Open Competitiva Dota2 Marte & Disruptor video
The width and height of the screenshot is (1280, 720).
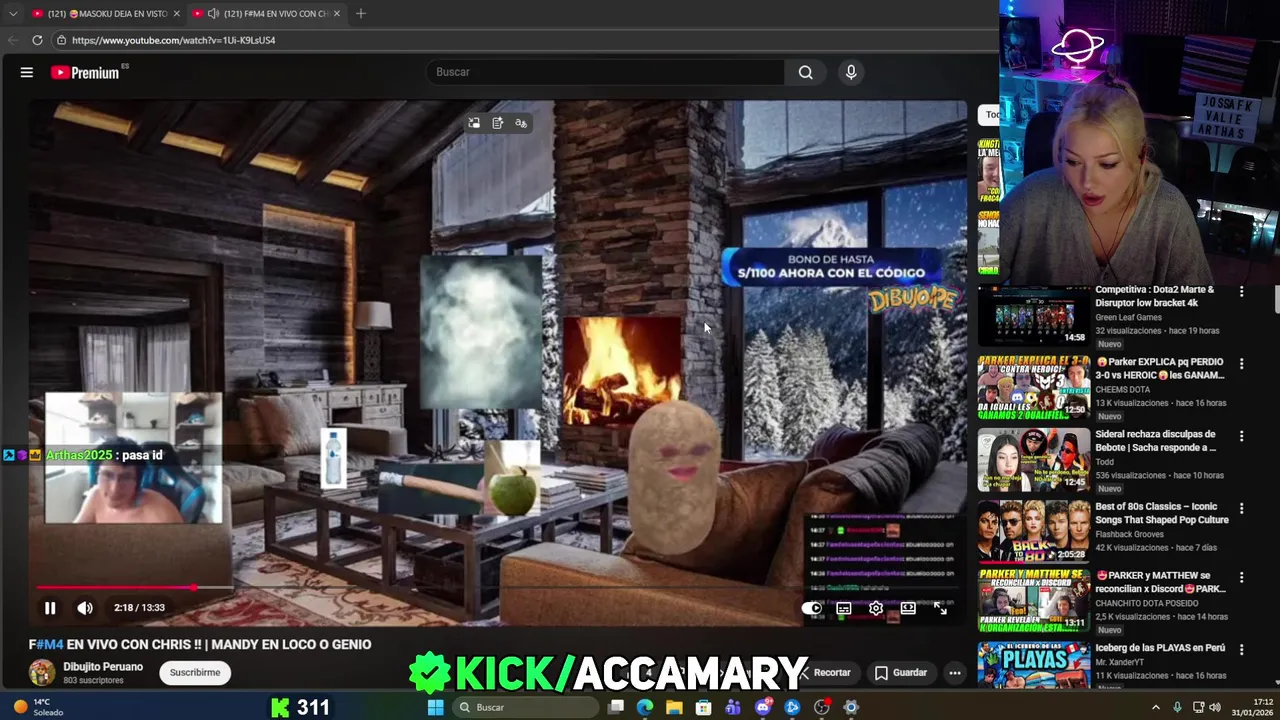1155,296
